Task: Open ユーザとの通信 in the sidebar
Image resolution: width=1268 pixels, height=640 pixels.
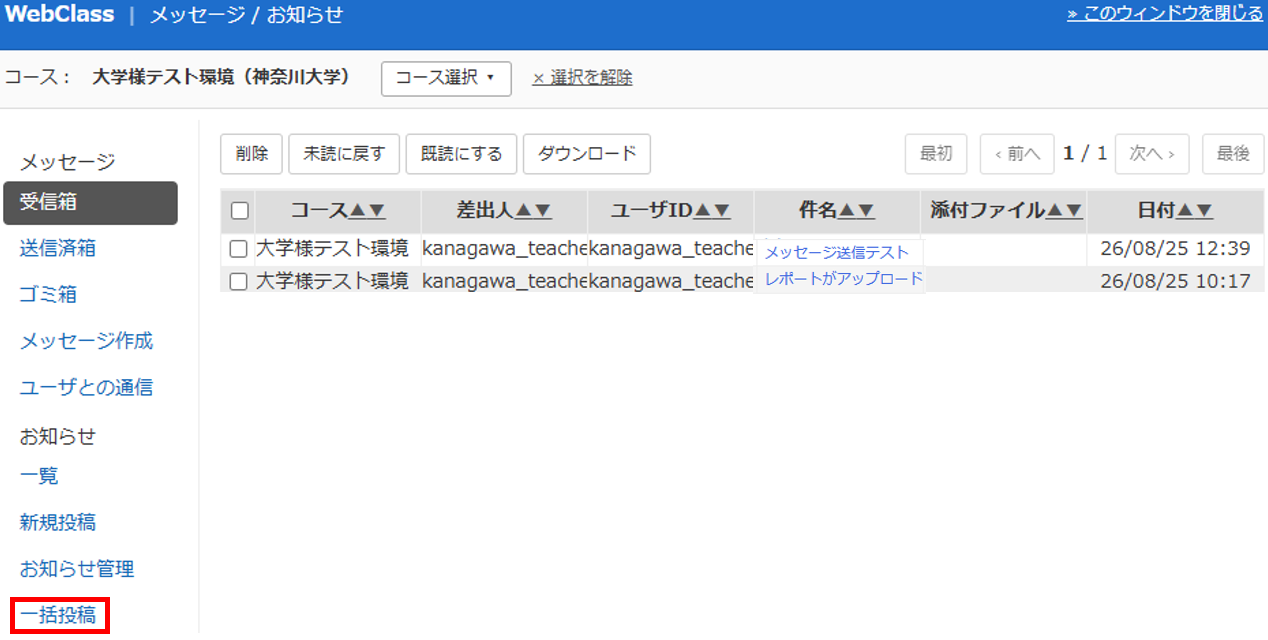Action: point(87,387)
